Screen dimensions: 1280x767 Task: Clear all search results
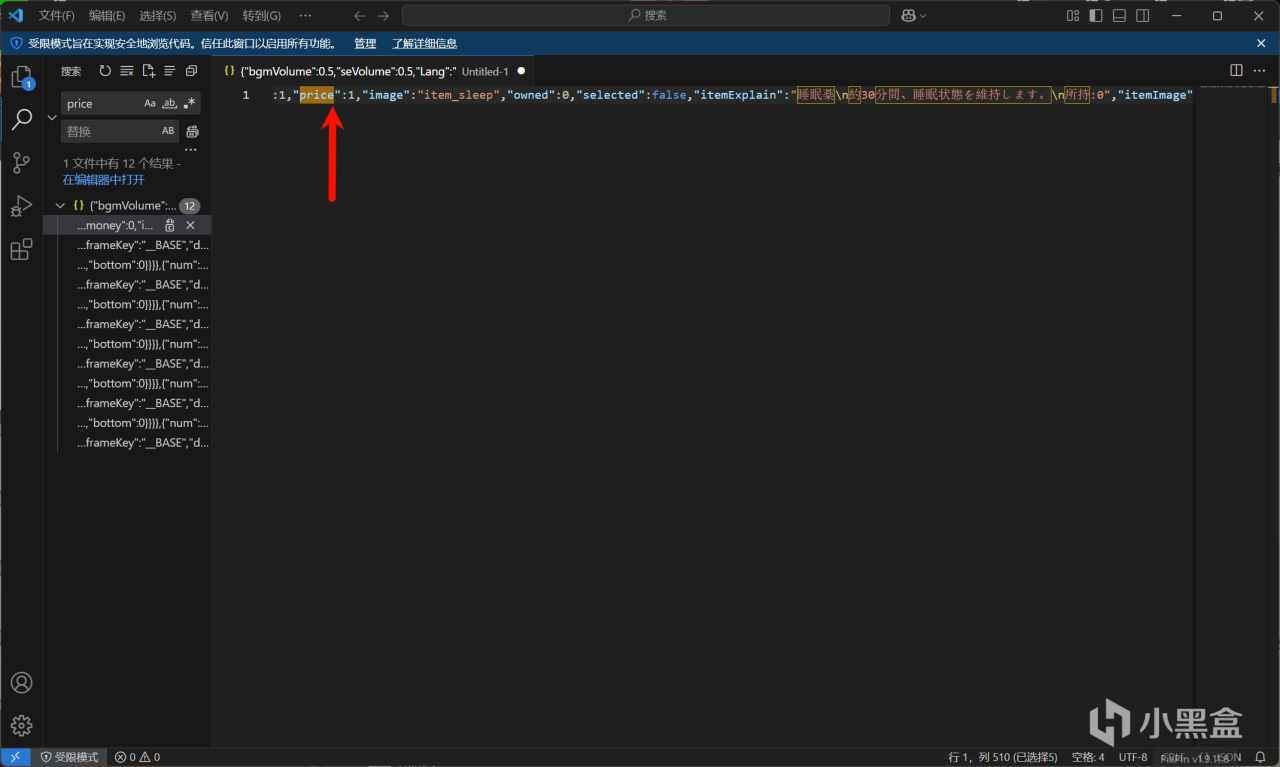pos(127,71)
